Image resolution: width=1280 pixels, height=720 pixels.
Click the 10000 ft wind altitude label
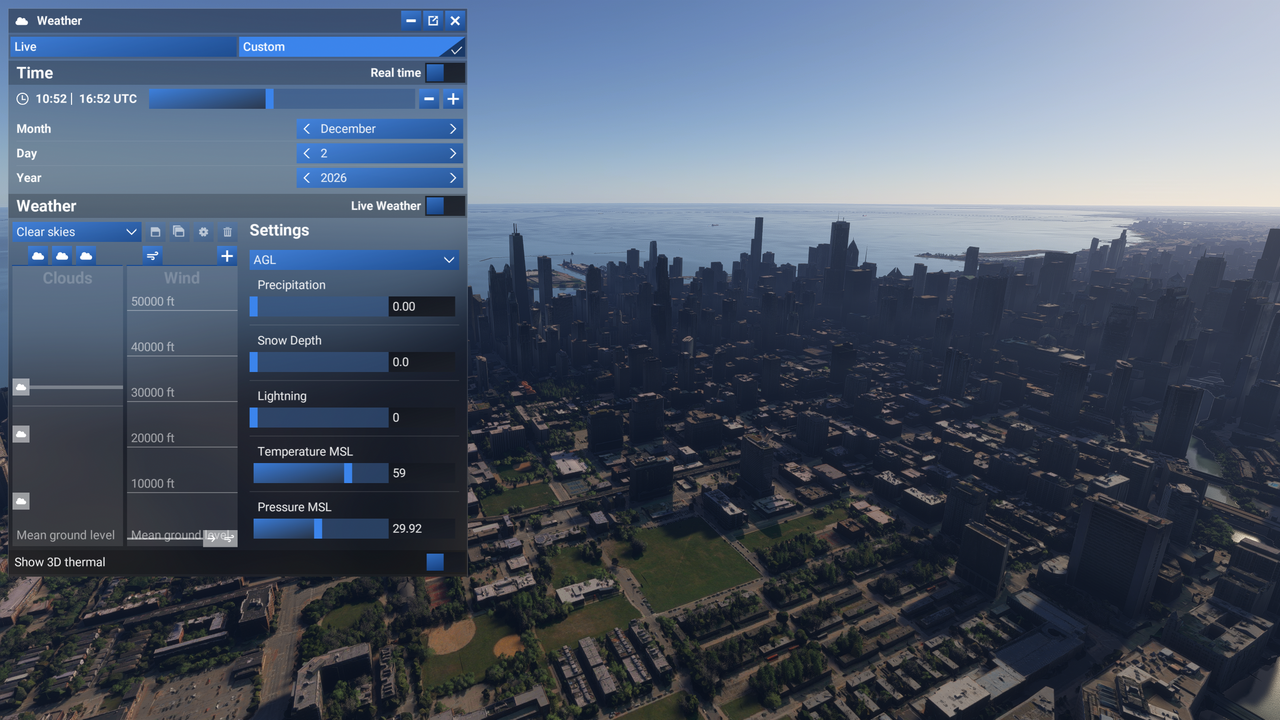click(153, 483)
